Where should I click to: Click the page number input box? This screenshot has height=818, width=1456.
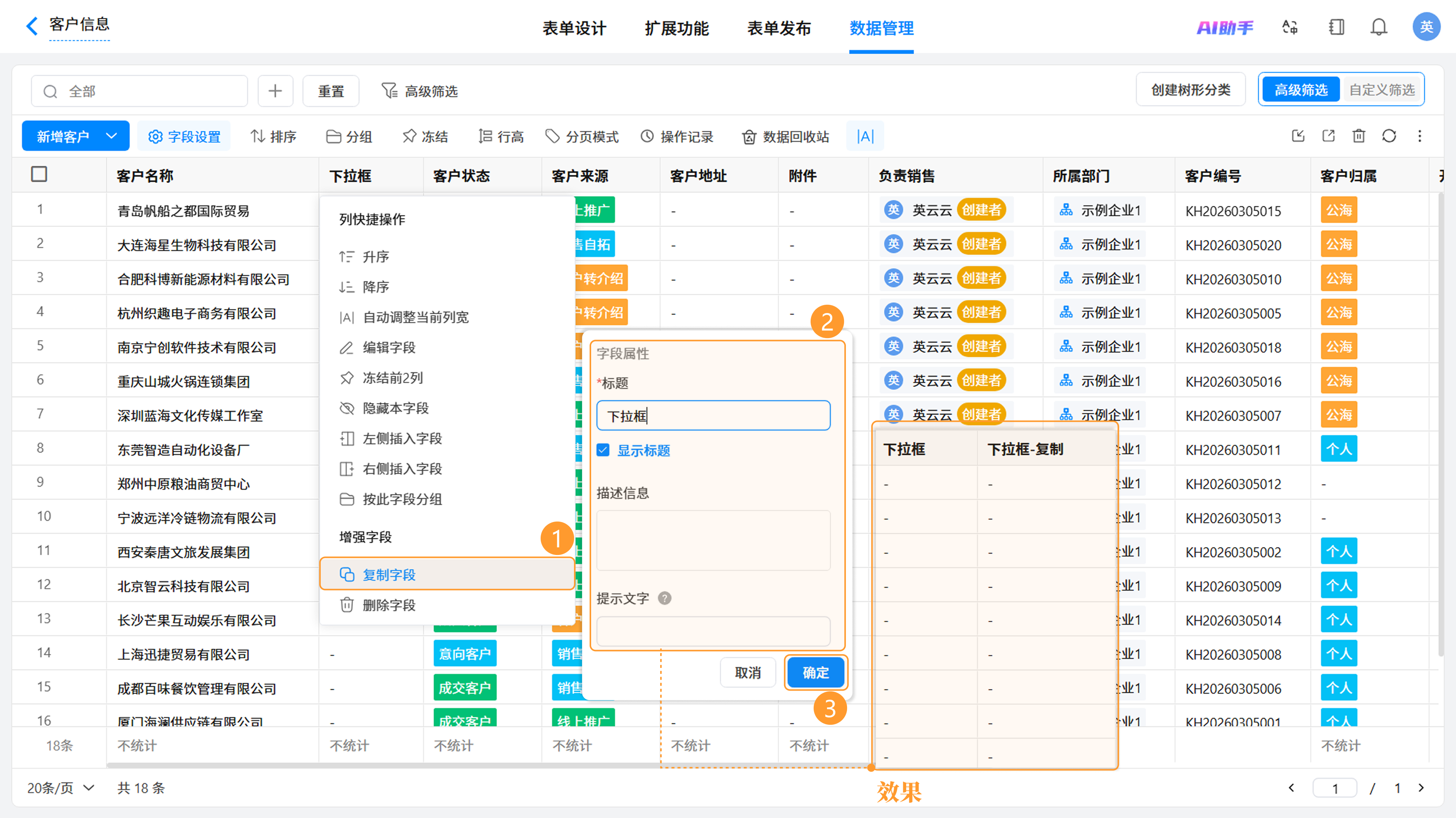(x=1335, y=788)
